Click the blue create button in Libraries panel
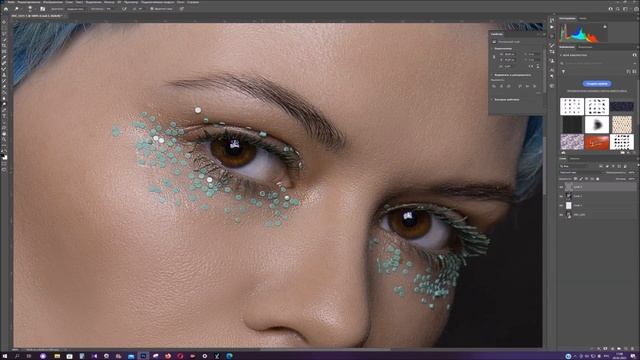 point(597,84)
